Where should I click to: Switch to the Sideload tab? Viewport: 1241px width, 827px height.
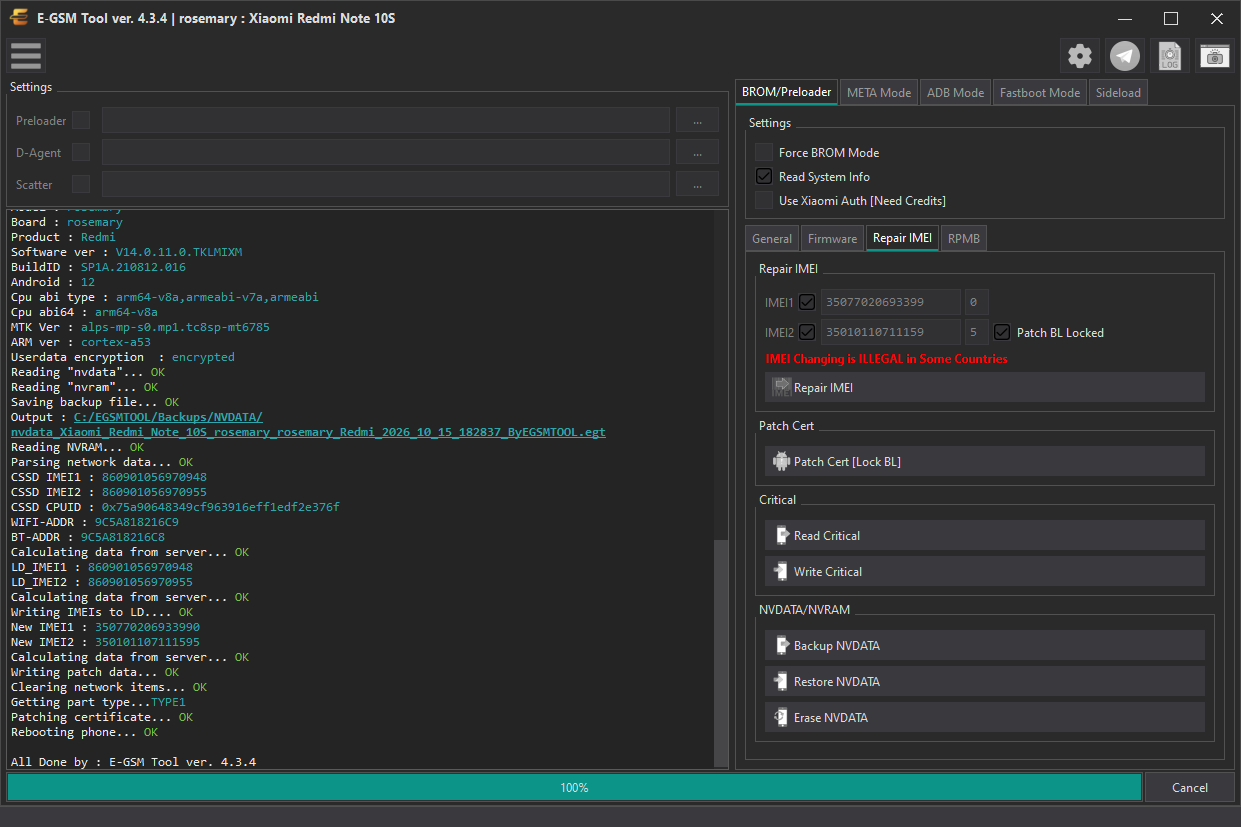pyautogui.click(x=1118, y=92)
